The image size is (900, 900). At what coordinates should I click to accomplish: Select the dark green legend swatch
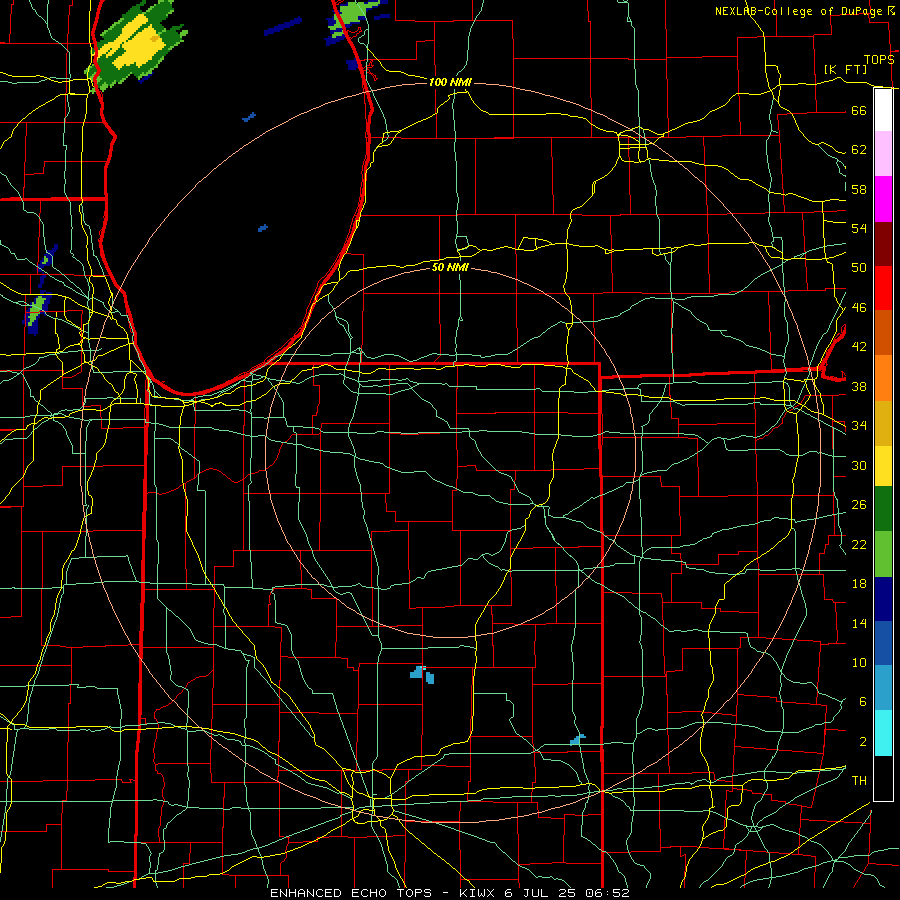point(883,509)
